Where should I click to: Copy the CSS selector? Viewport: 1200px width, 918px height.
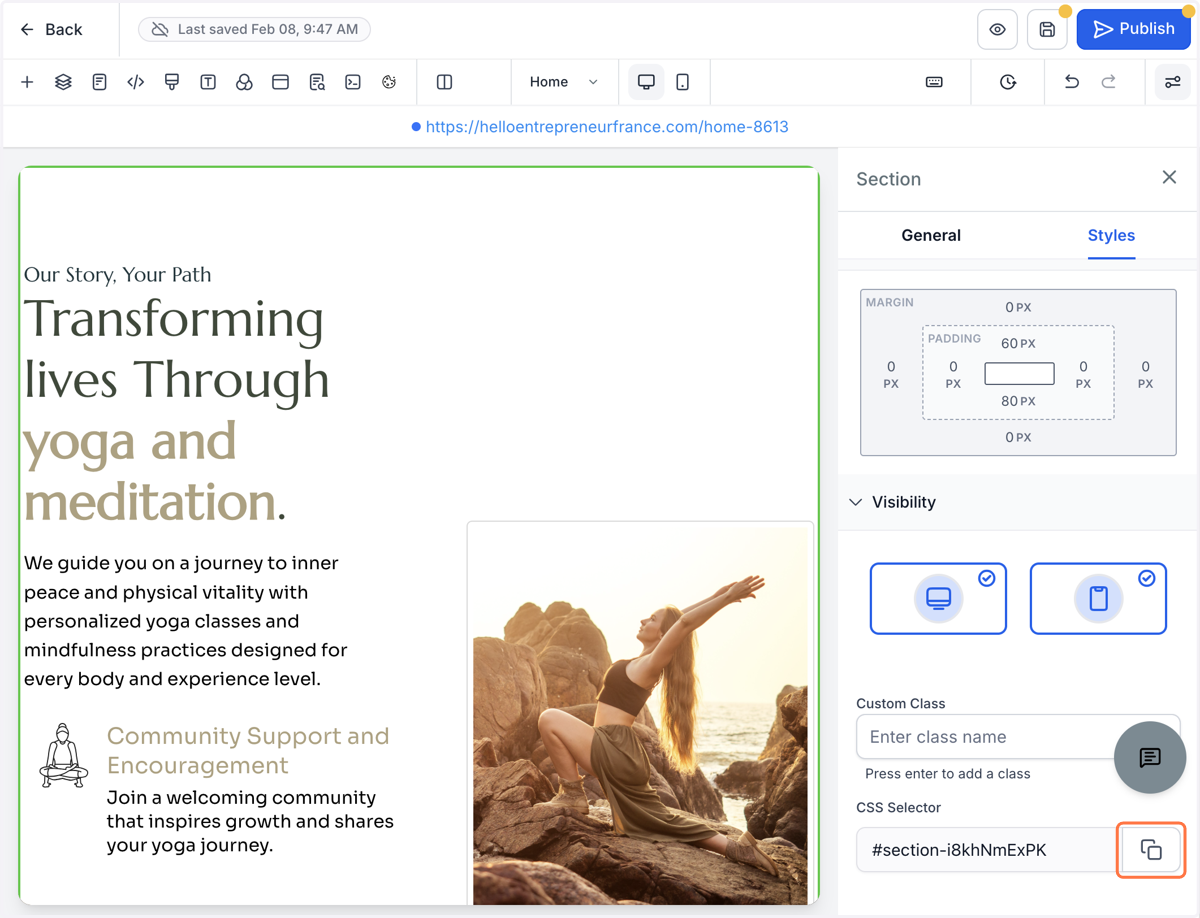pyautogui.click(x=1151, y=850)
